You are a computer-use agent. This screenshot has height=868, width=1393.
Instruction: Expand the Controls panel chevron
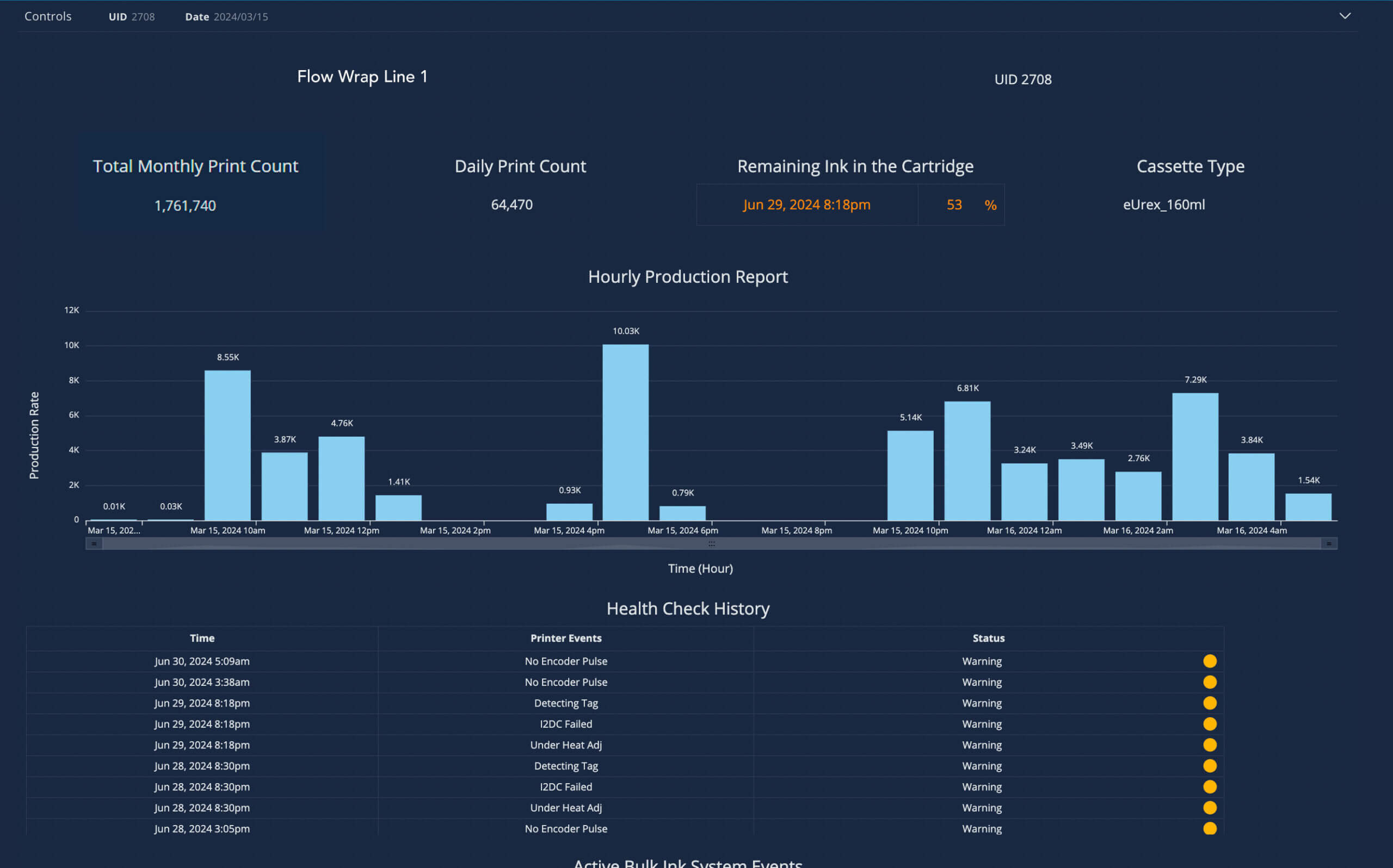pos(1345,16)
